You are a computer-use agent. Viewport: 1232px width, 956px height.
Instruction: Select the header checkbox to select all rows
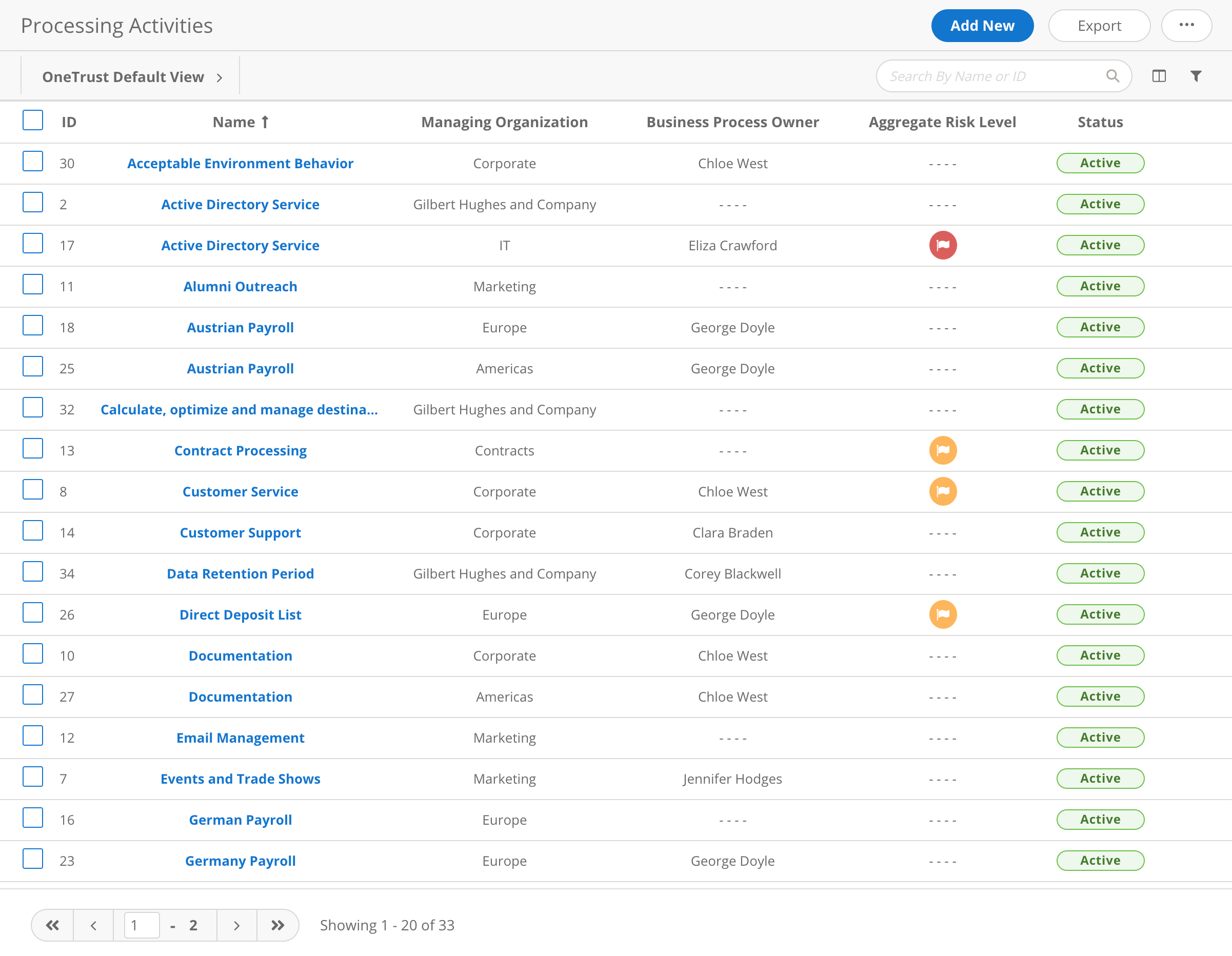33,120
